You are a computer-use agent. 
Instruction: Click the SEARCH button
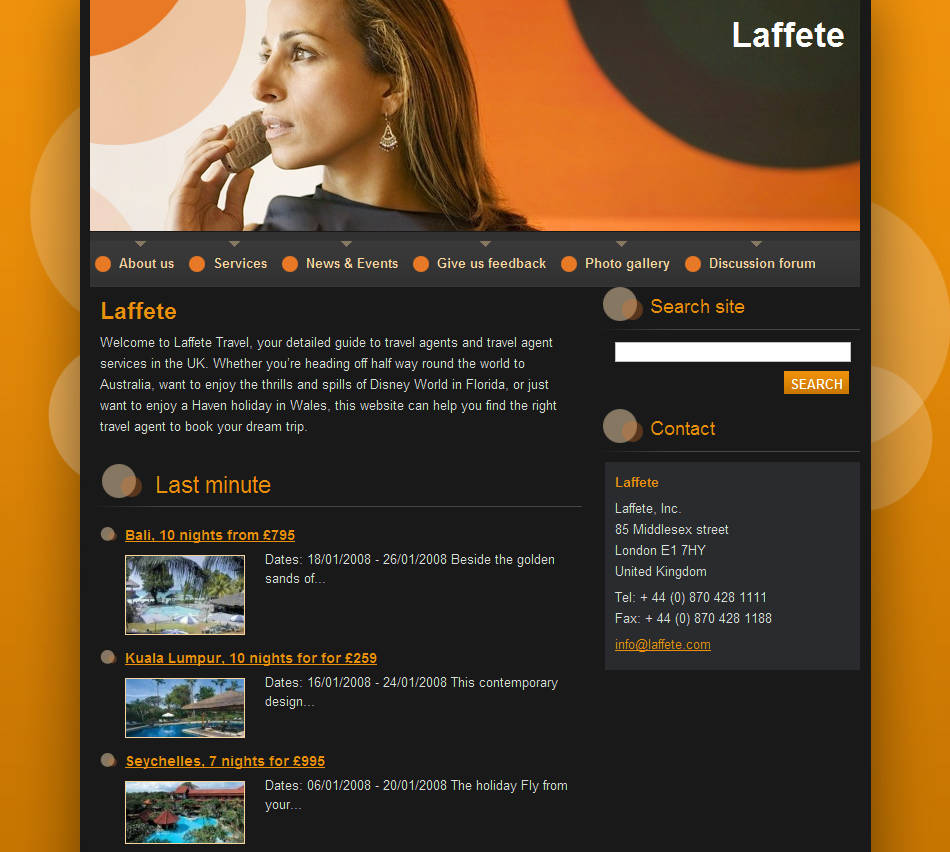tap(816, 383)
